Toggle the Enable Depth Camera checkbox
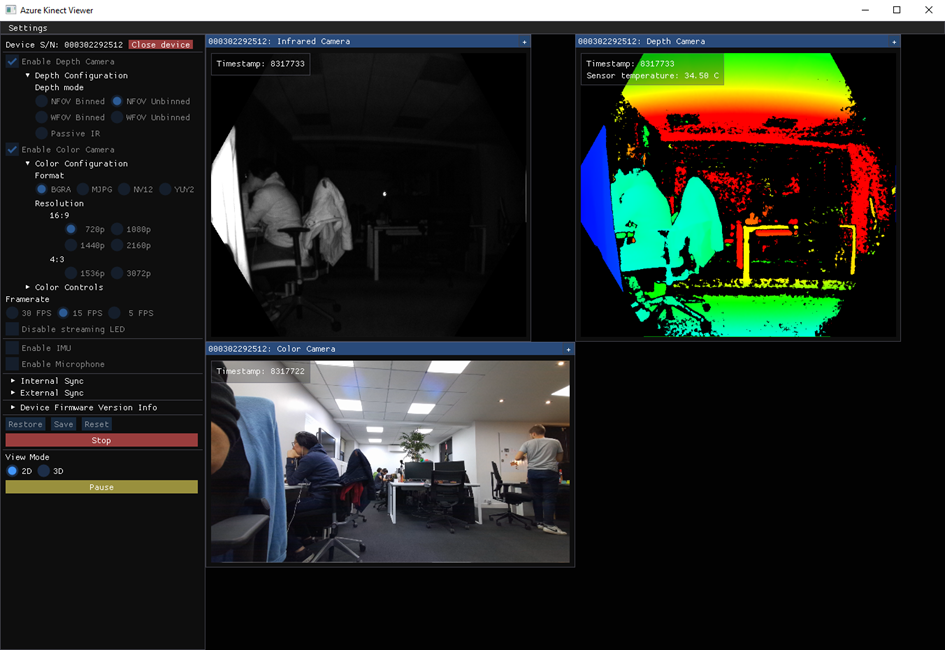The height and width of the screenshot is (650, 945). 12,62
